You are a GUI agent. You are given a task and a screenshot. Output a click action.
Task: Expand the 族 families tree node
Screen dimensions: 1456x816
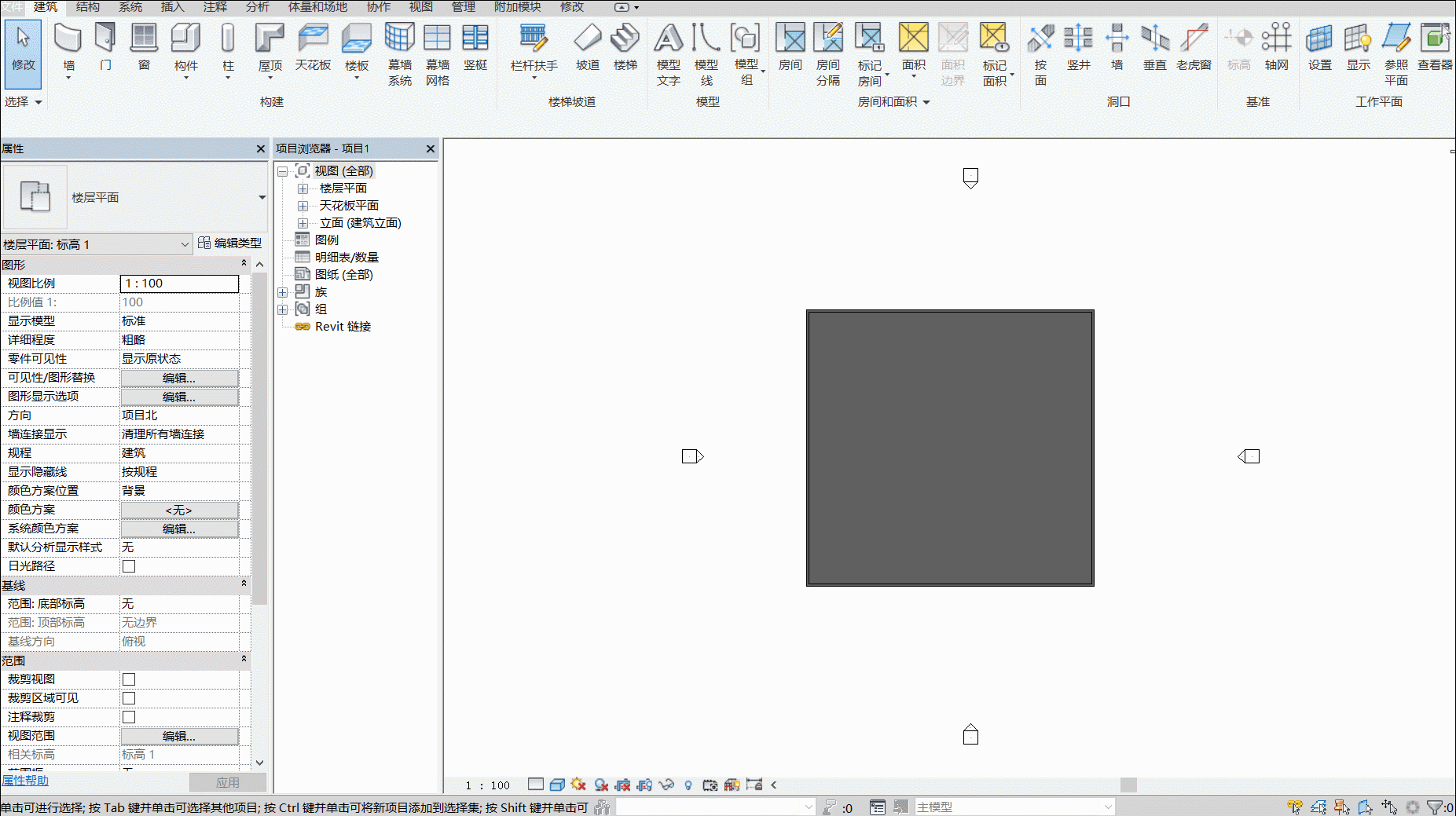click(282, 292)
